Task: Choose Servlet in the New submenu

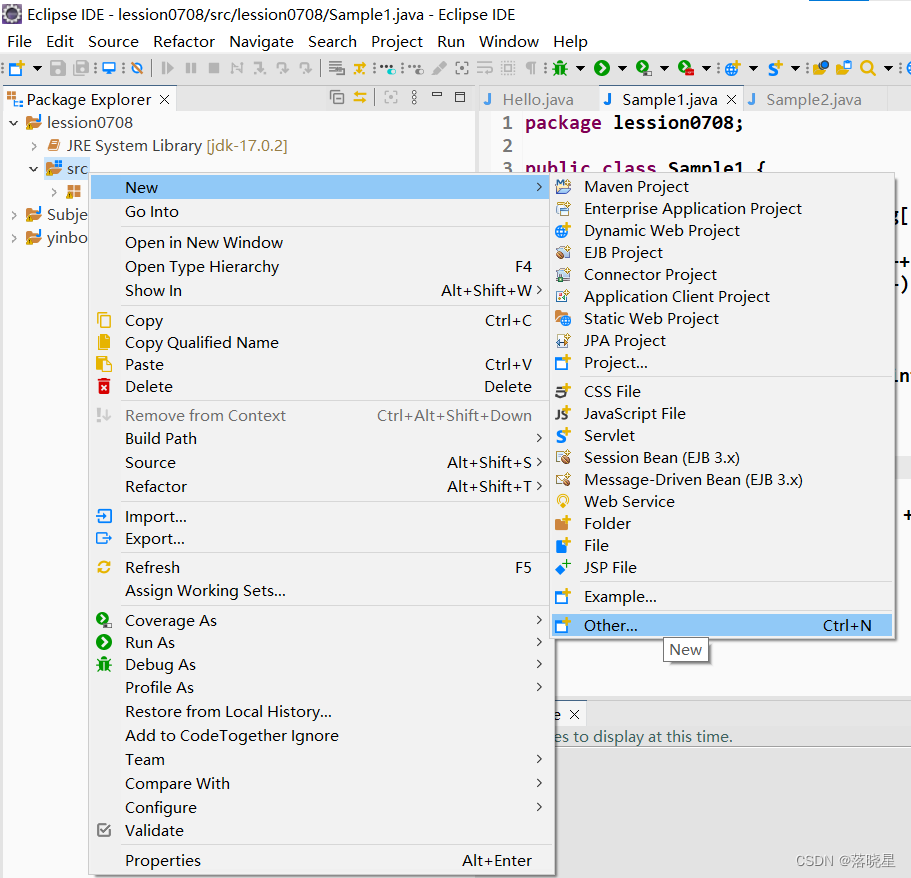Action: click(722, 435)
